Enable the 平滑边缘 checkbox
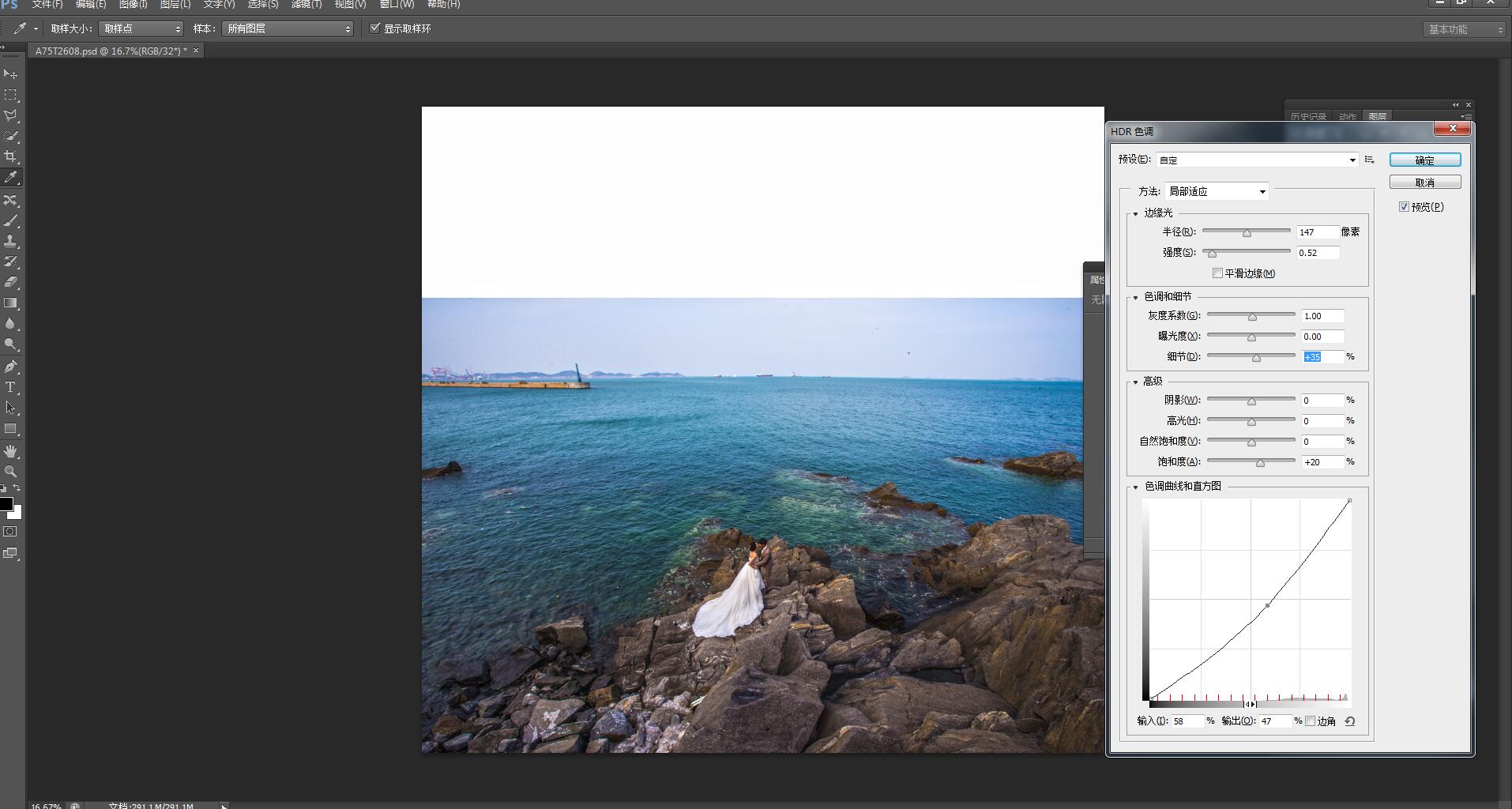The width and height of the screenshot is (1512, 809). (x=1217, y=273)
